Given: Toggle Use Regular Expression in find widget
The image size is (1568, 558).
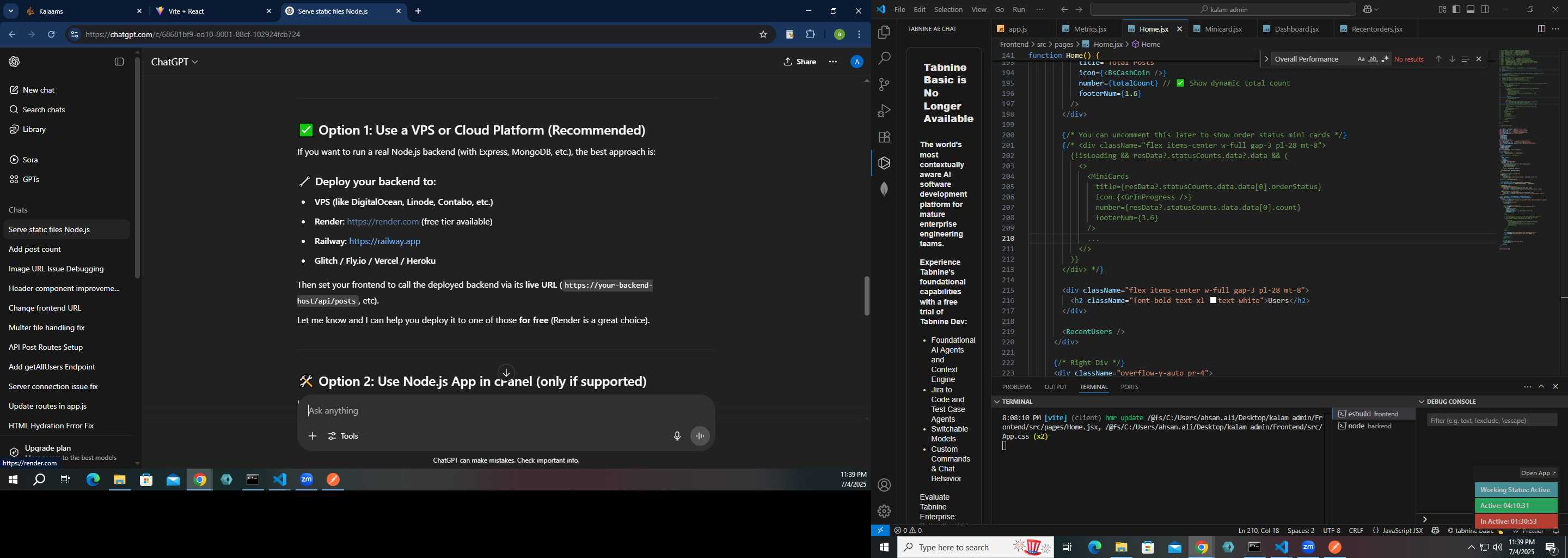Looking at the screenshot, I should 1386,59.
